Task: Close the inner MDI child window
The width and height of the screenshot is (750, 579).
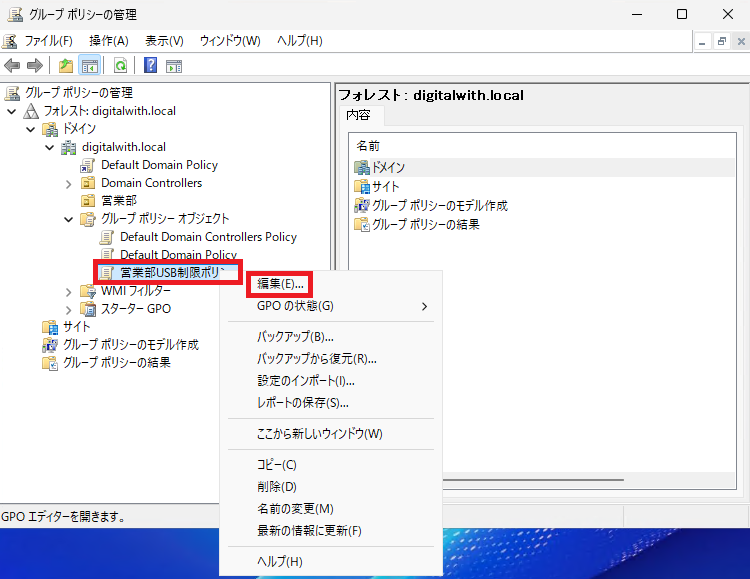Action: [741, 42]
